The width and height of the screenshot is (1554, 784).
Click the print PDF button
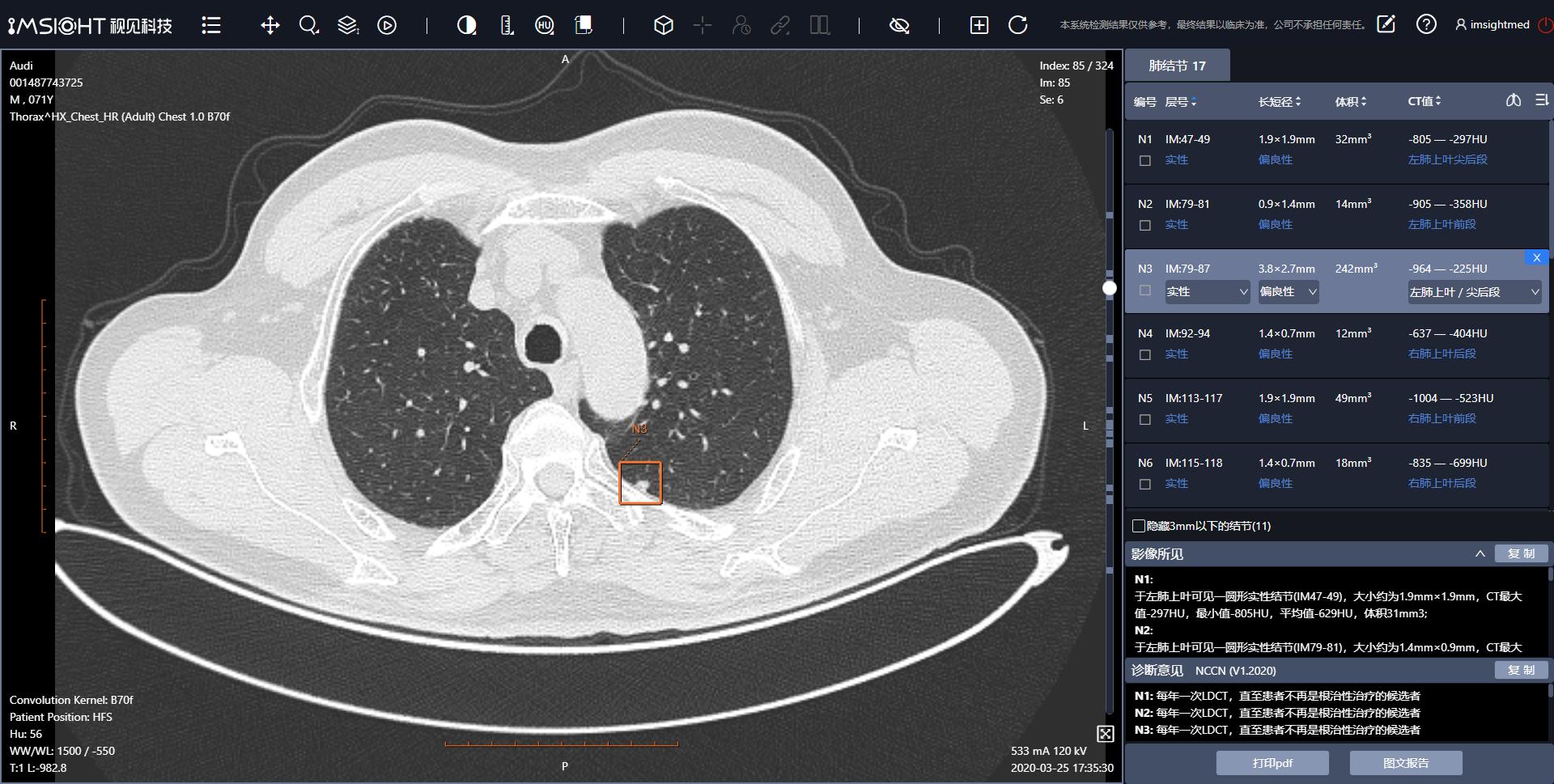(1272, 763)
